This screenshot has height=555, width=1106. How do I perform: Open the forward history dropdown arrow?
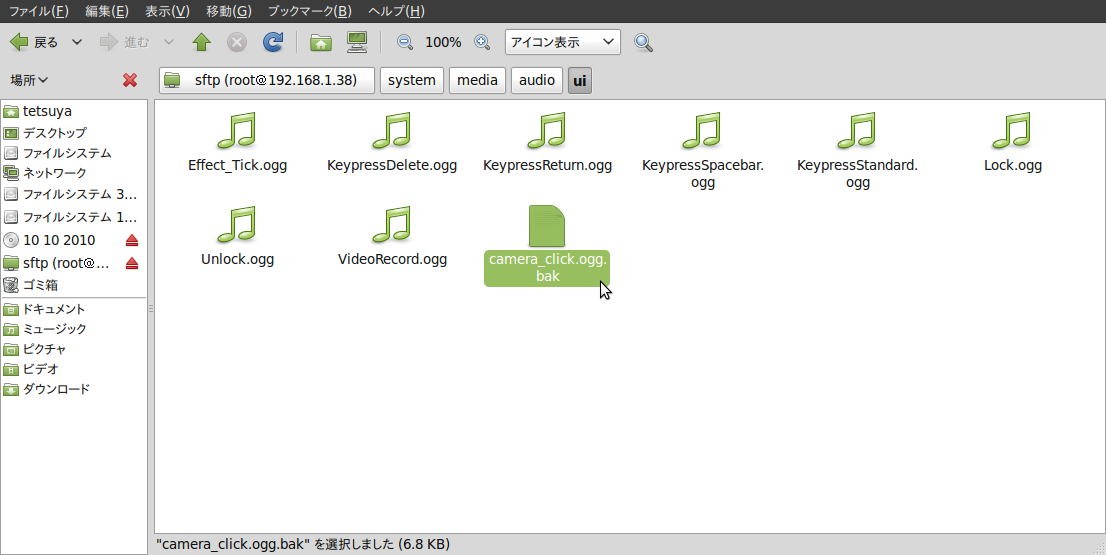[169, 42]
